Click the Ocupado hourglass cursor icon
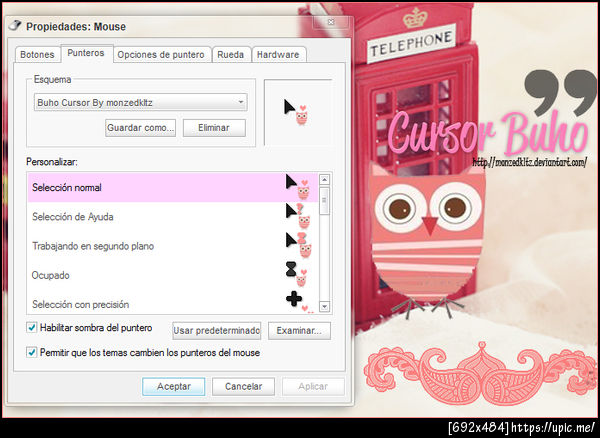Screen dimensions: 600x438 coord(297,274)
